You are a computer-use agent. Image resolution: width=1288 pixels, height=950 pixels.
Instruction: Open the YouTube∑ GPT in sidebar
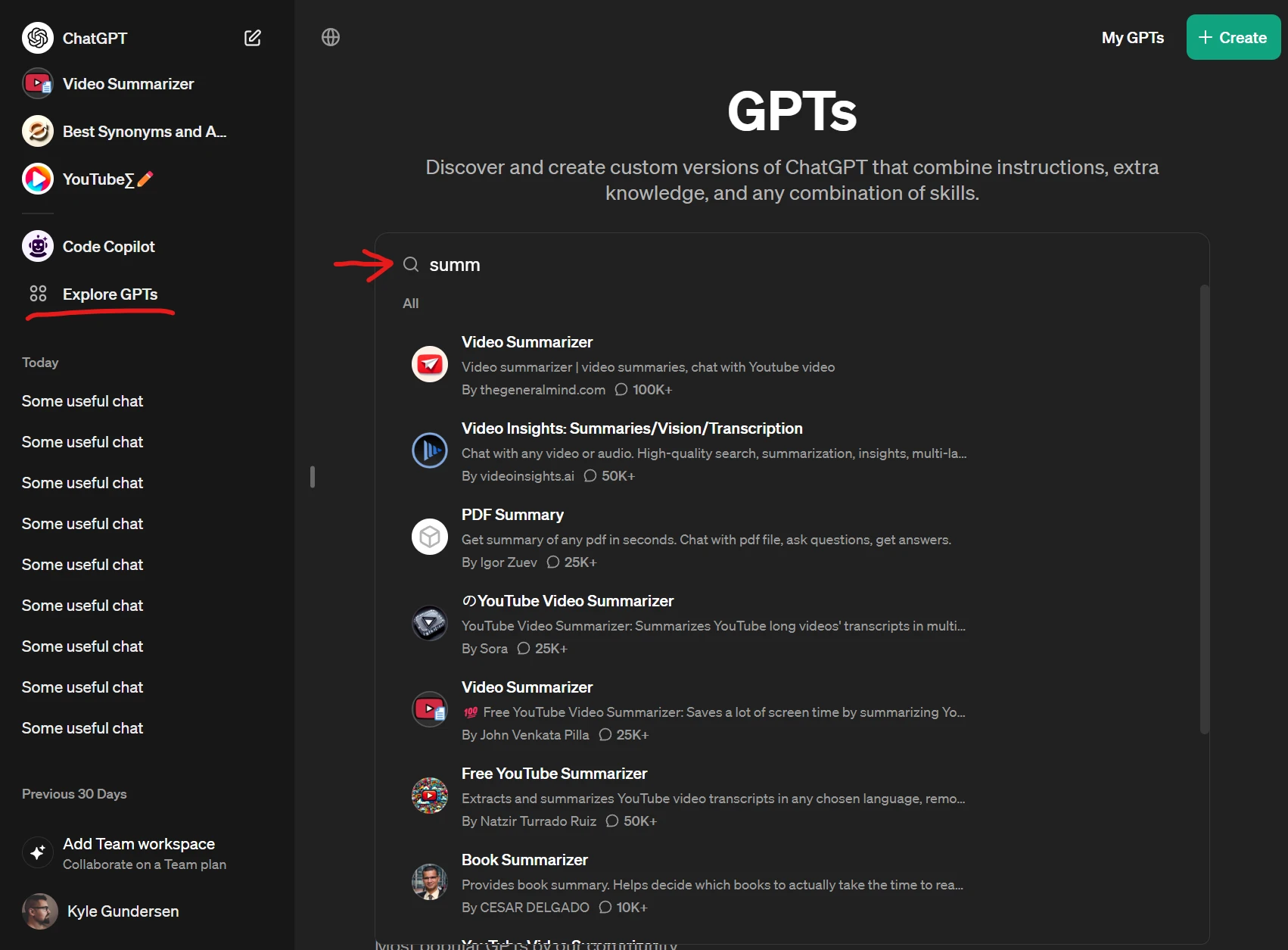coord(98,179)
